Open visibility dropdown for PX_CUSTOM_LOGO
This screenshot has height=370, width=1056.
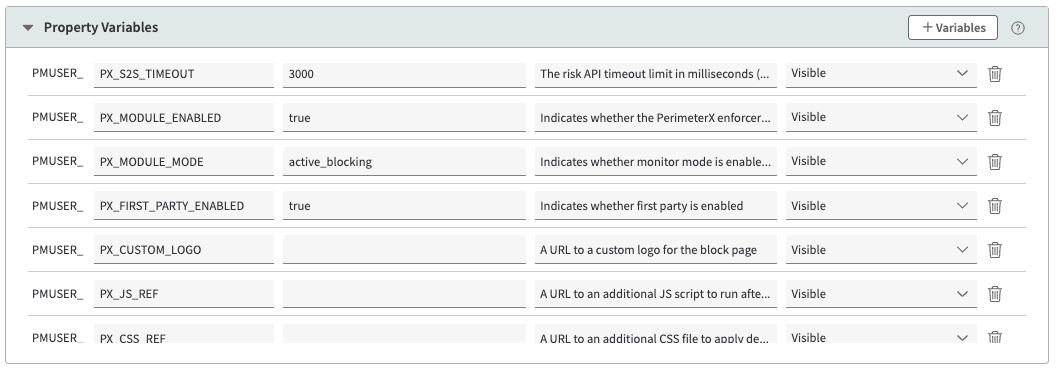(x=881, y=250)
